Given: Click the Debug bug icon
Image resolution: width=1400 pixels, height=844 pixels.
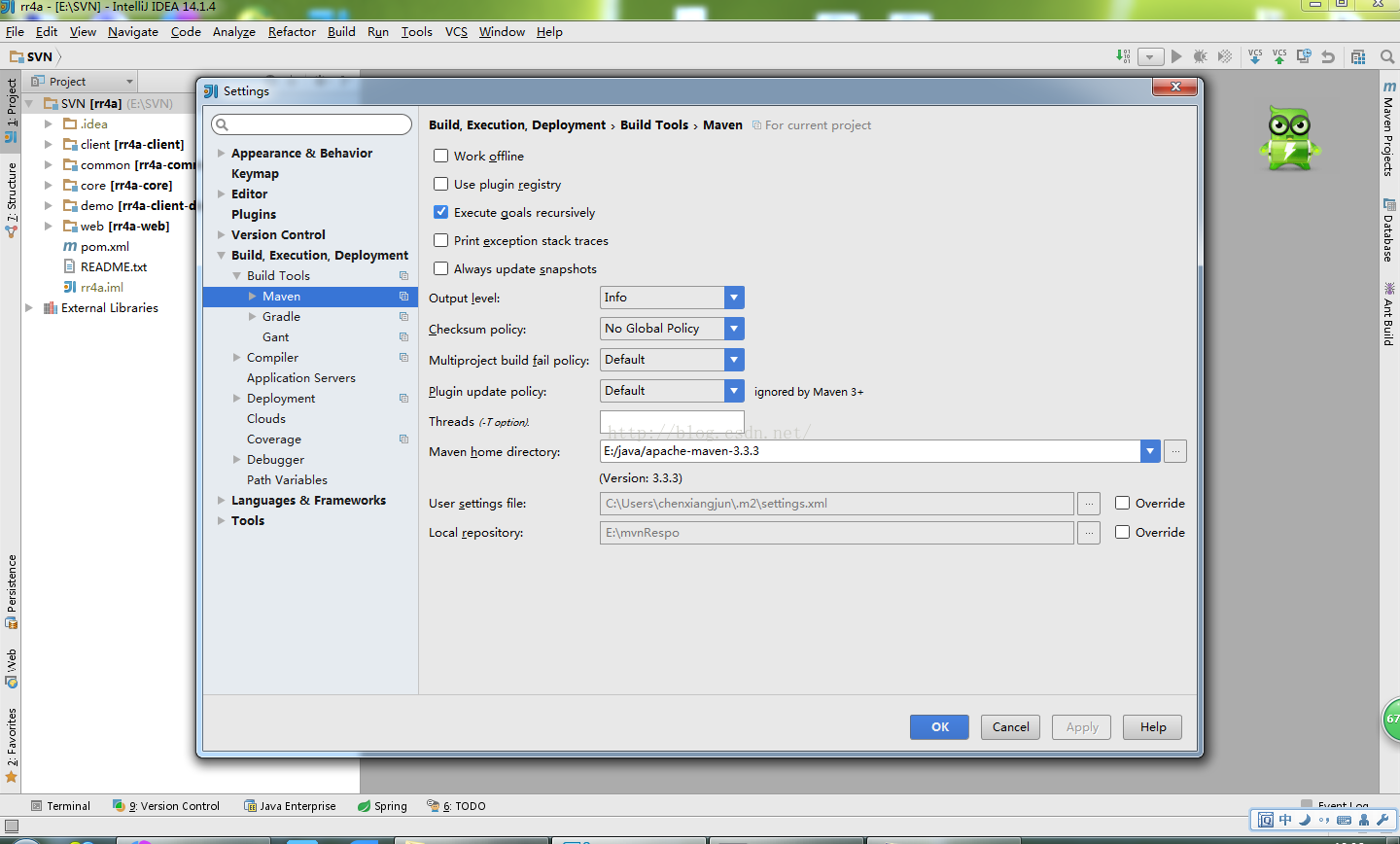Looking at the screenshot, I should click(x=1201, y=56).
